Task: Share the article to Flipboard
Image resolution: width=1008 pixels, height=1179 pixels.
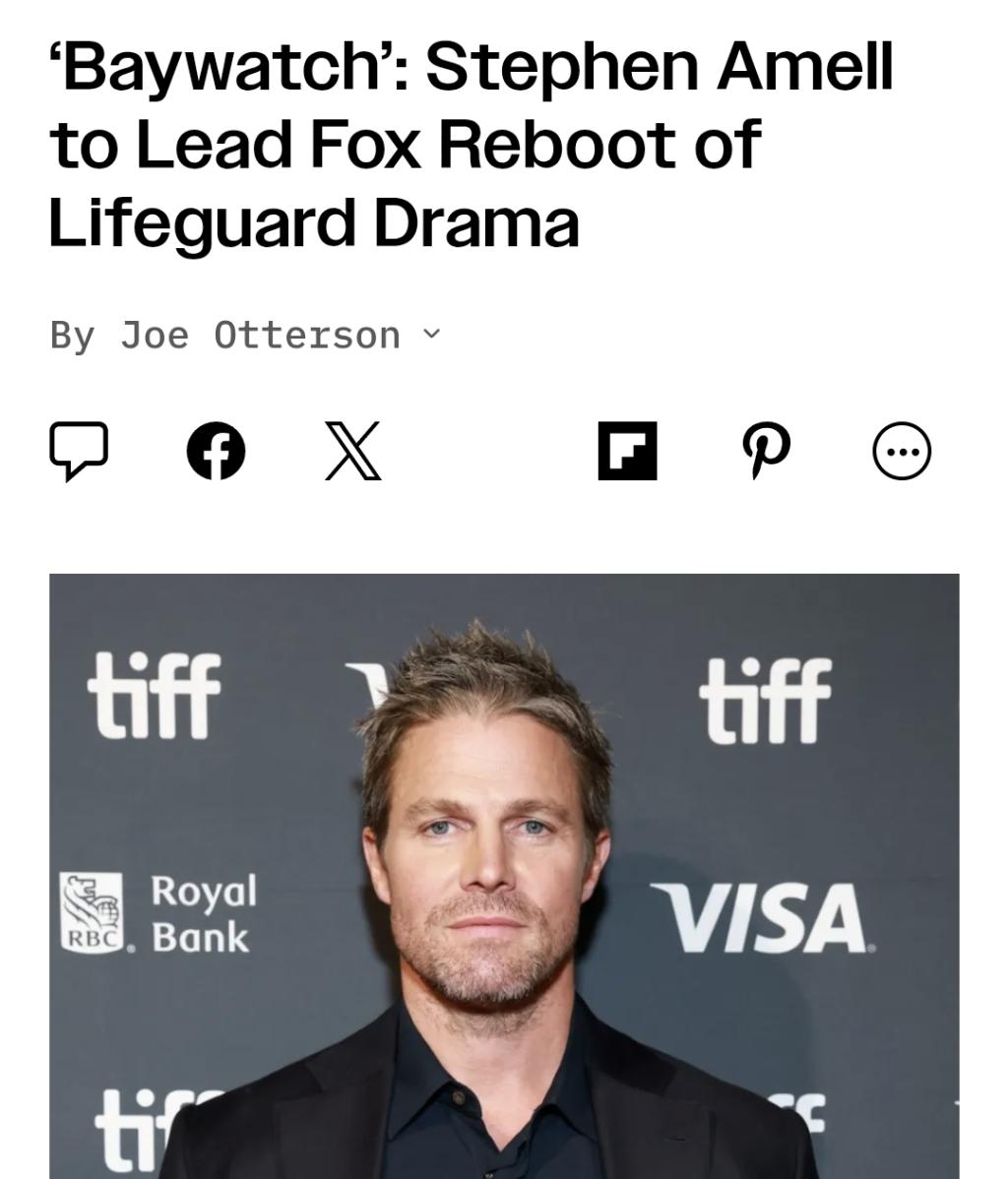Action: [x=627, y=451]
